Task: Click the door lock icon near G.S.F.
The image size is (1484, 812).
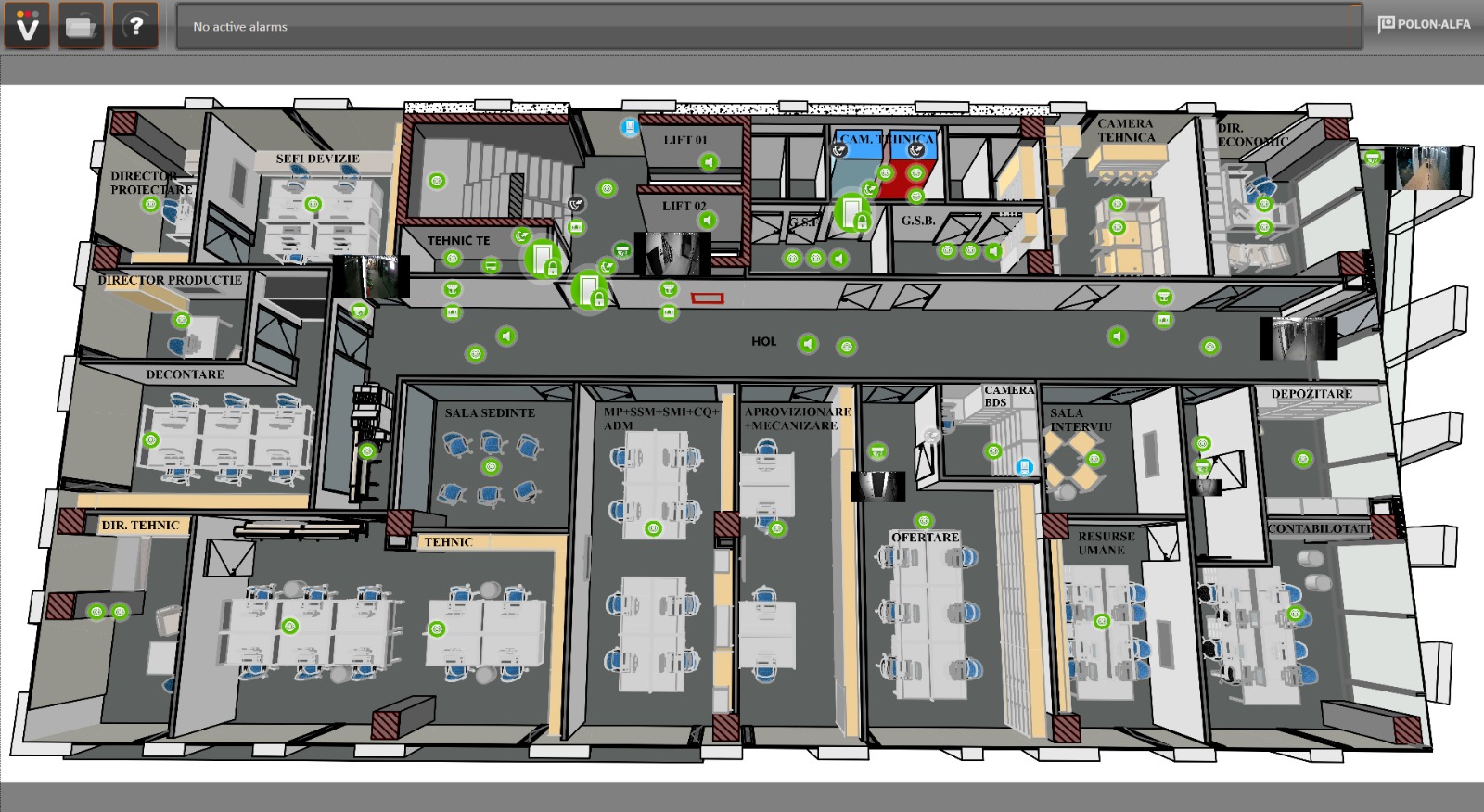Action: click(851, 212)
